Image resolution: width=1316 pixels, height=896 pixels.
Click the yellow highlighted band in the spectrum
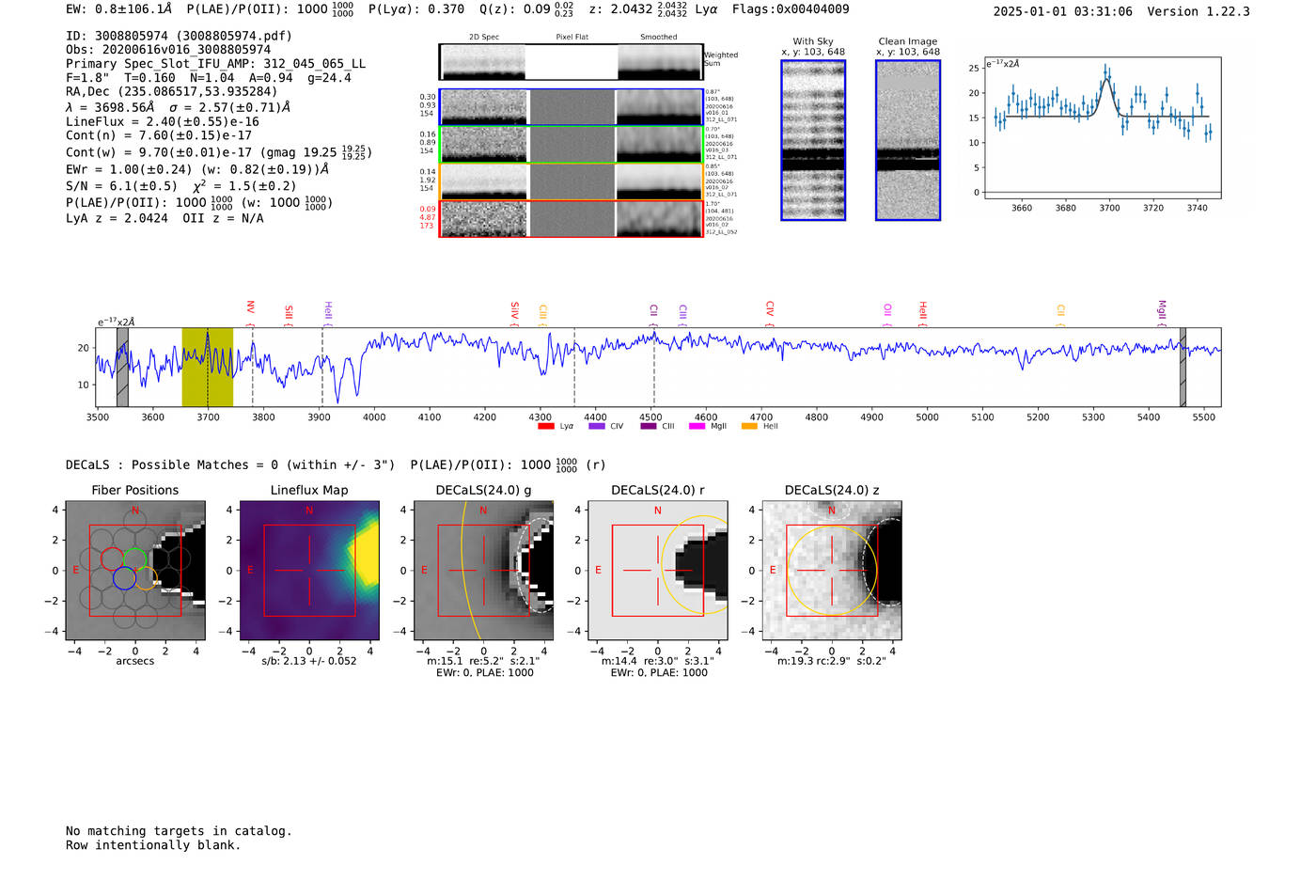207,367
